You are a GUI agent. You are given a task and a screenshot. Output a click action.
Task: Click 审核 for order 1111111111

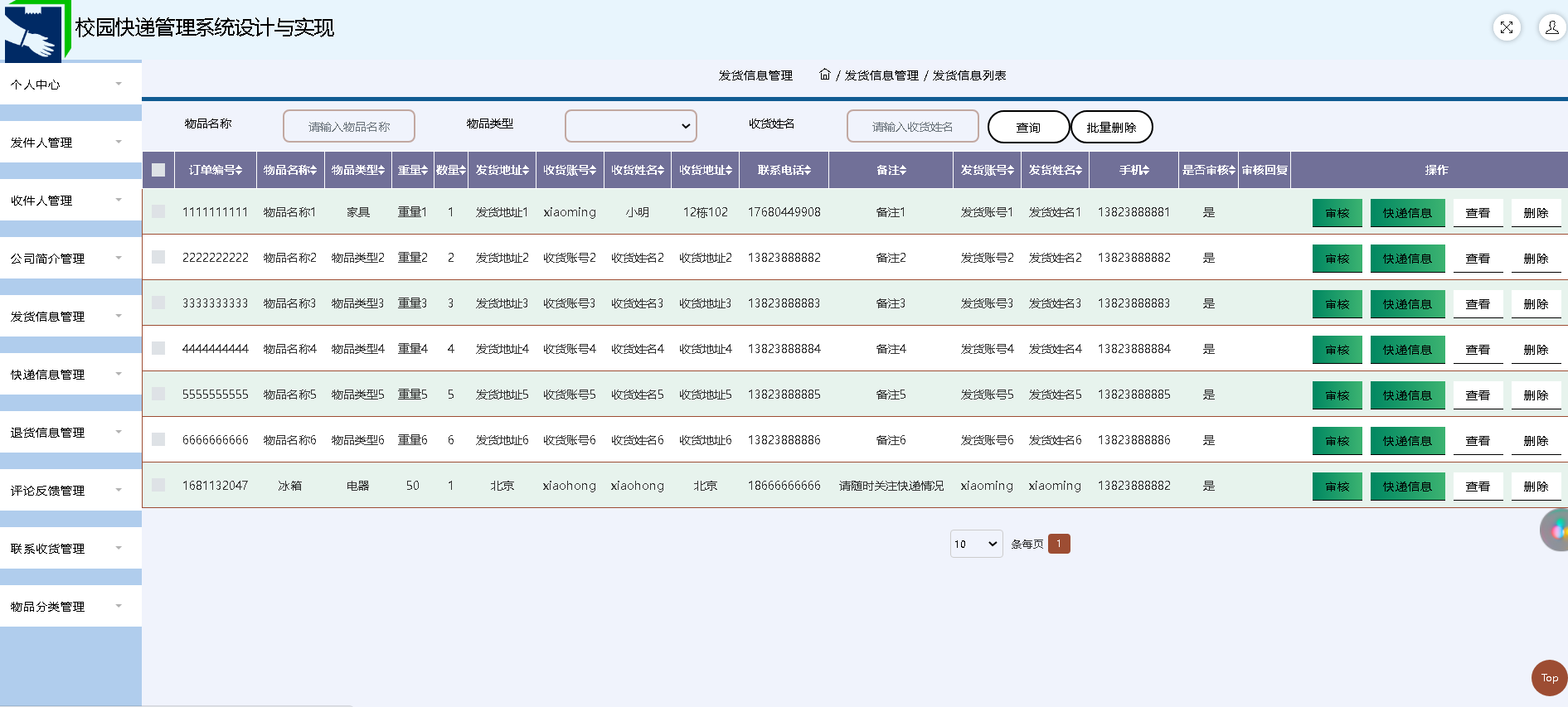(x=1337, y=213)
